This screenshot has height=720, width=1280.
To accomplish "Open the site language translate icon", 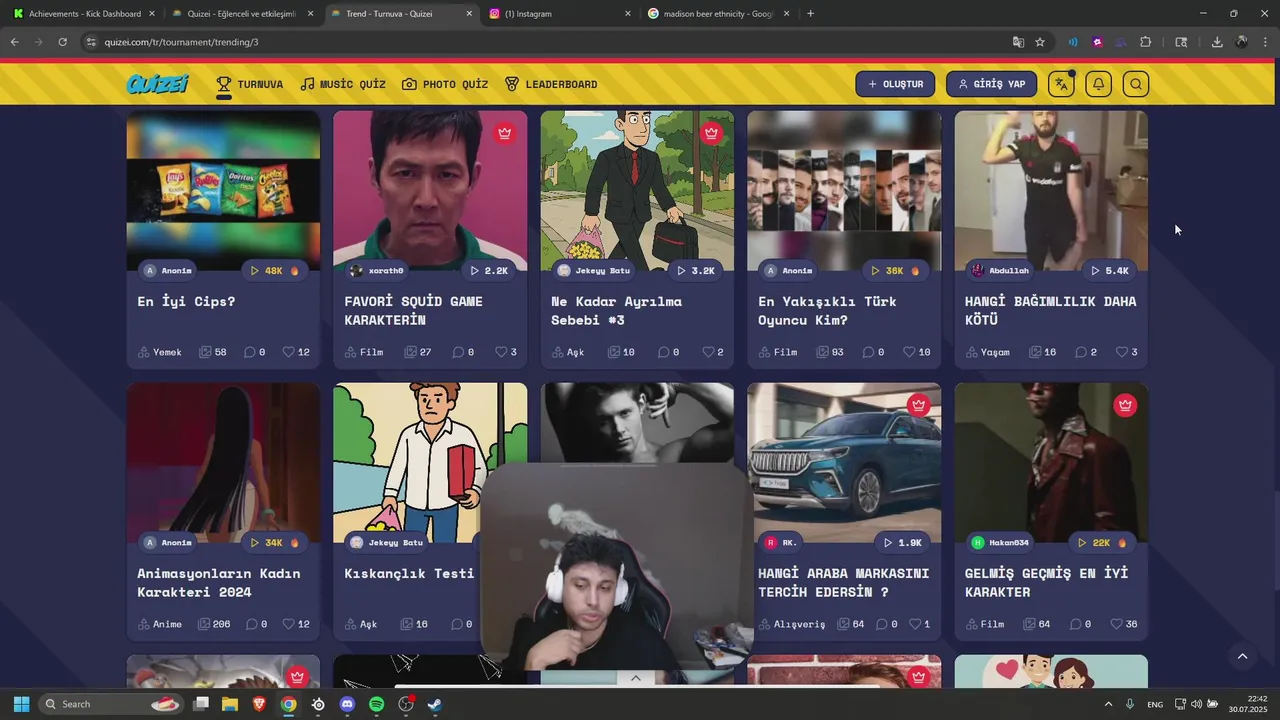I will [1061, 84].
